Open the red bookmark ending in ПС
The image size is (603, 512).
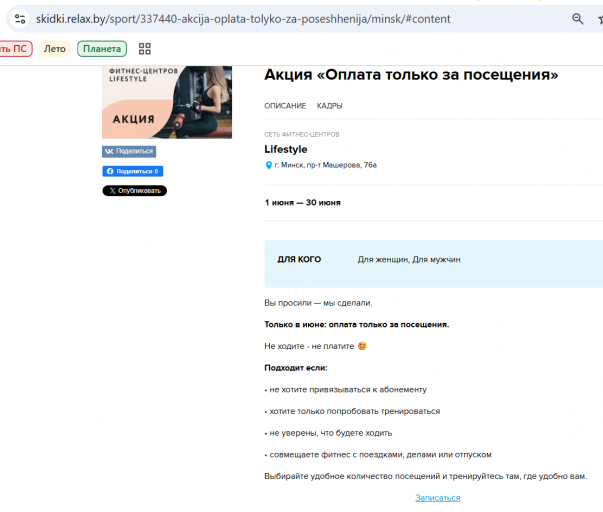click(14, 49)
